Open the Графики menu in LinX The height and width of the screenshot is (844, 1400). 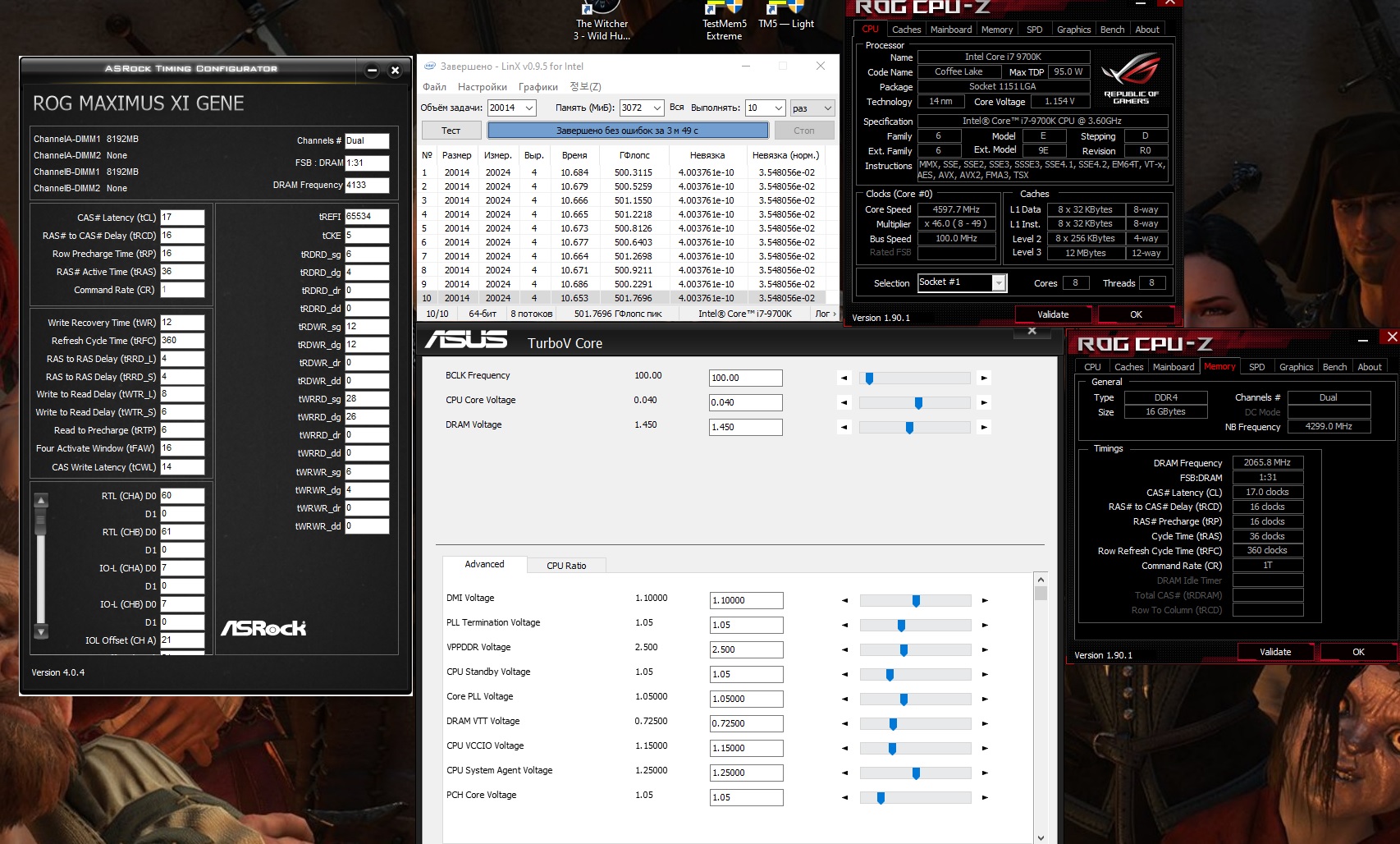point(538,87)
